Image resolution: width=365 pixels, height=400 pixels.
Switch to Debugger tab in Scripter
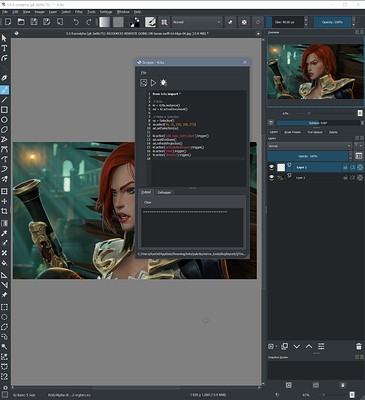click(164, 192)
